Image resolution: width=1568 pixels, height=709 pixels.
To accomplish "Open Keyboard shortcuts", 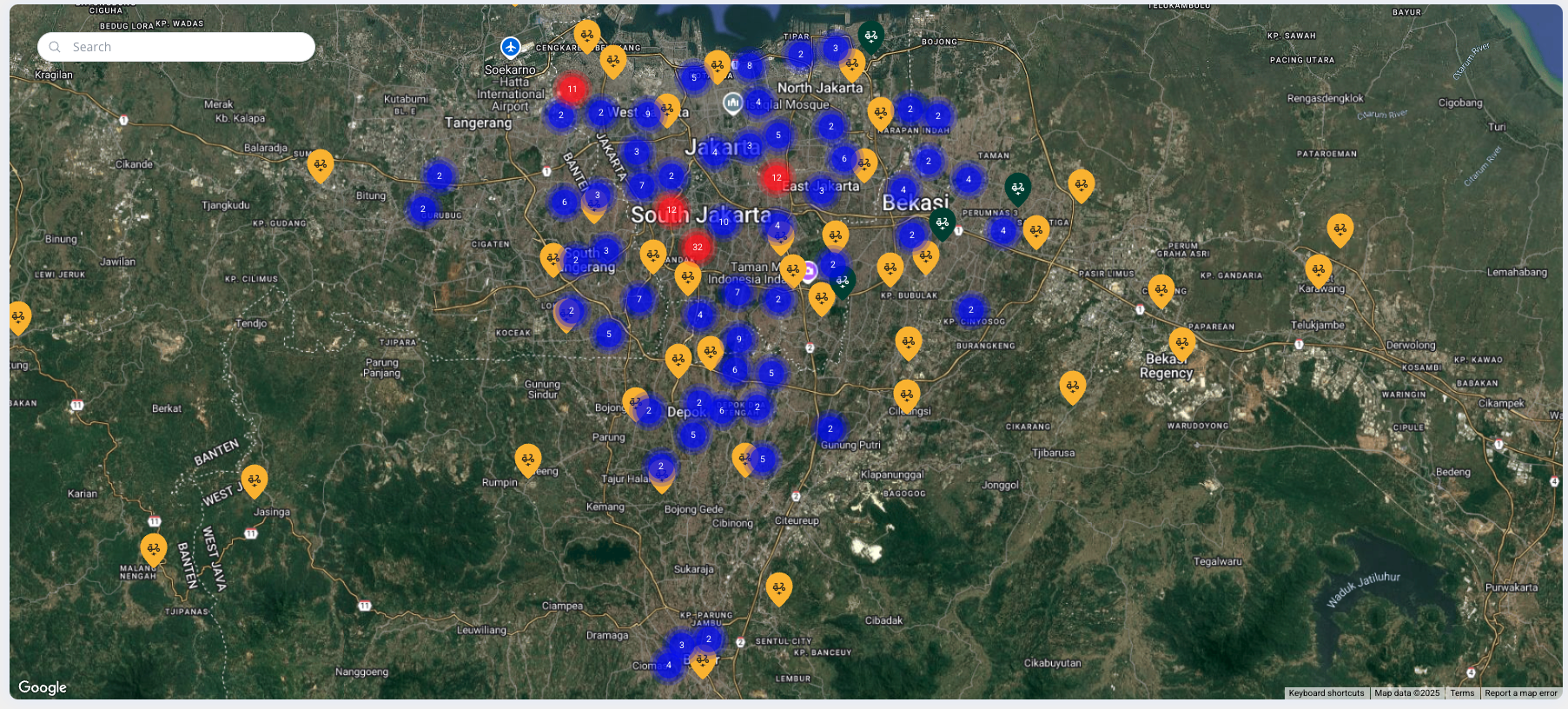I will 1326,693.
